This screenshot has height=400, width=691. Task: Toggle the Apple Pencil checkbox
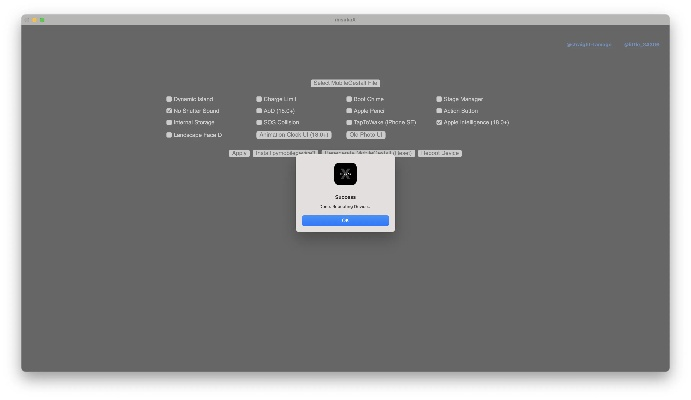(x=349, y=111)
